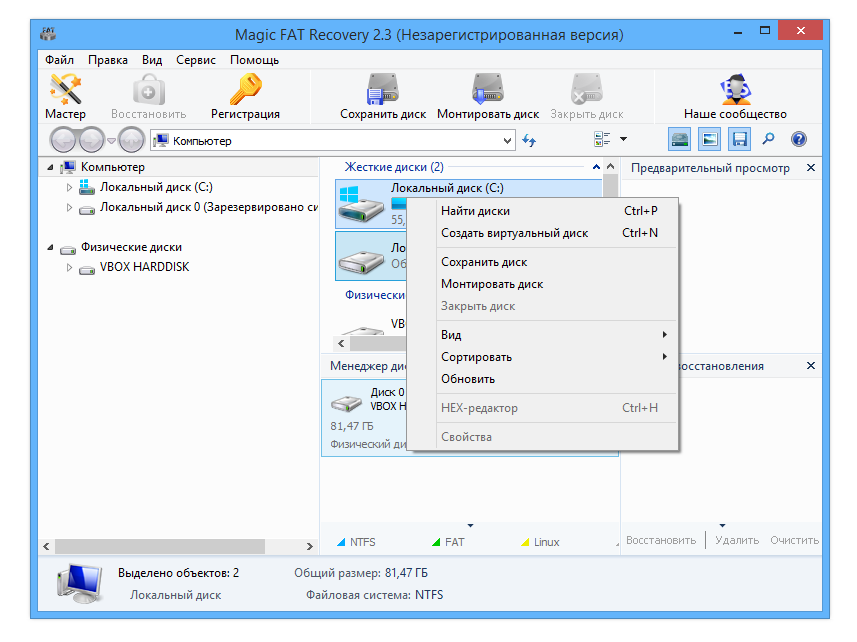Click the Очистить button
The width and height of the screenshot is (857, 642).
tap(794, 540)
